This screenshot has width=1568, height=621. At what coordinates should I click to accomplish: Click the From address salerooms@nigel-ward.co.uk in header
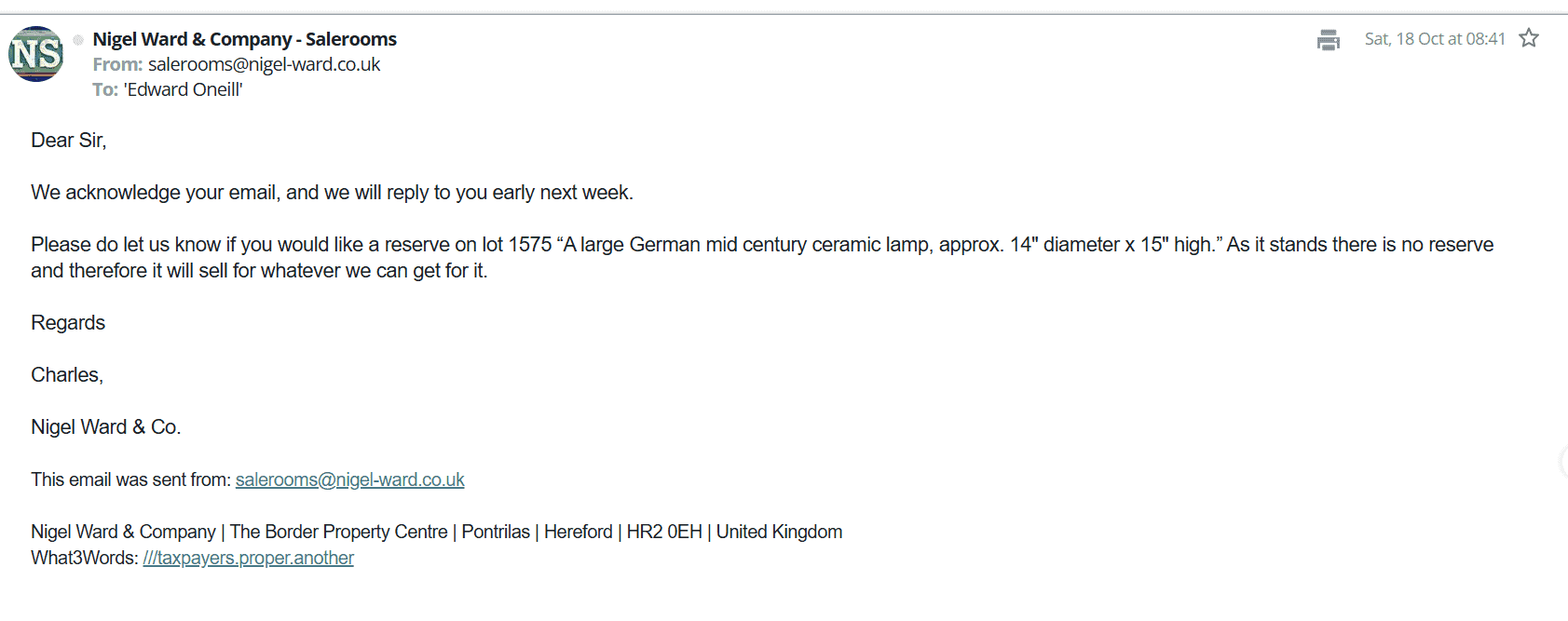tap(264, 64)
